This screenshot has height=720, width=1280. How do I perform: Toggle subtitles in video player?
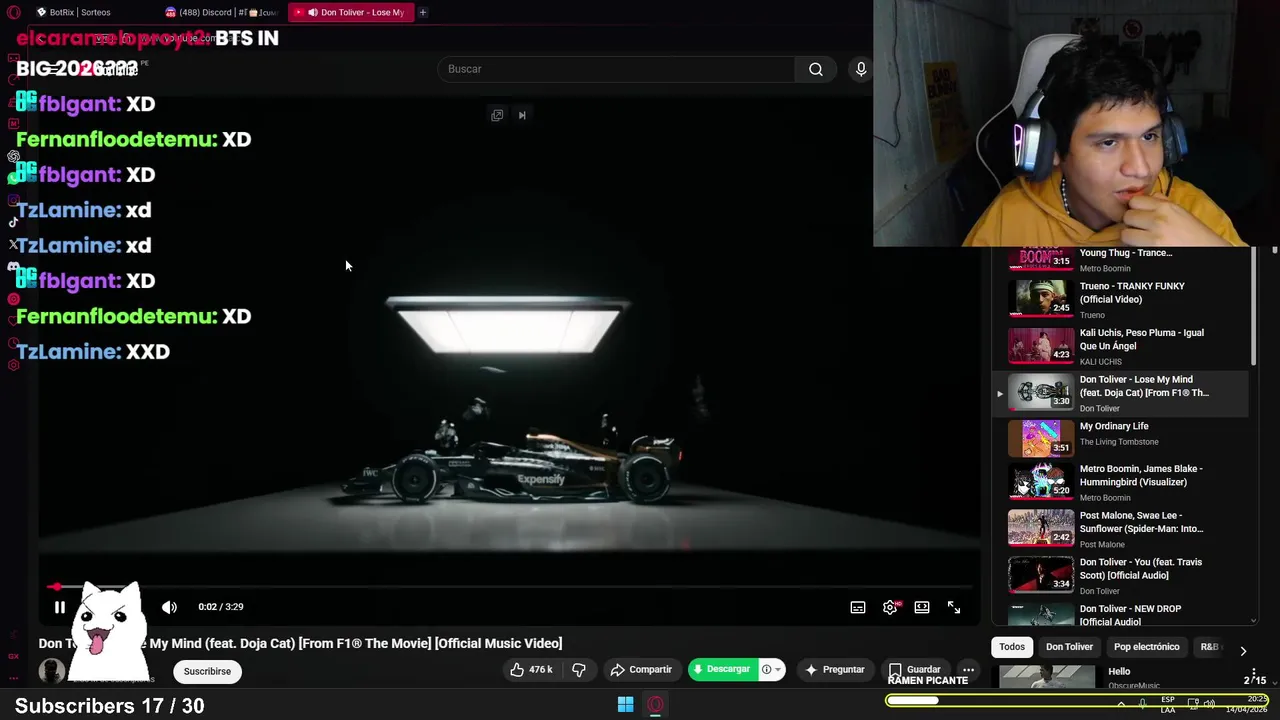[858, 607]
